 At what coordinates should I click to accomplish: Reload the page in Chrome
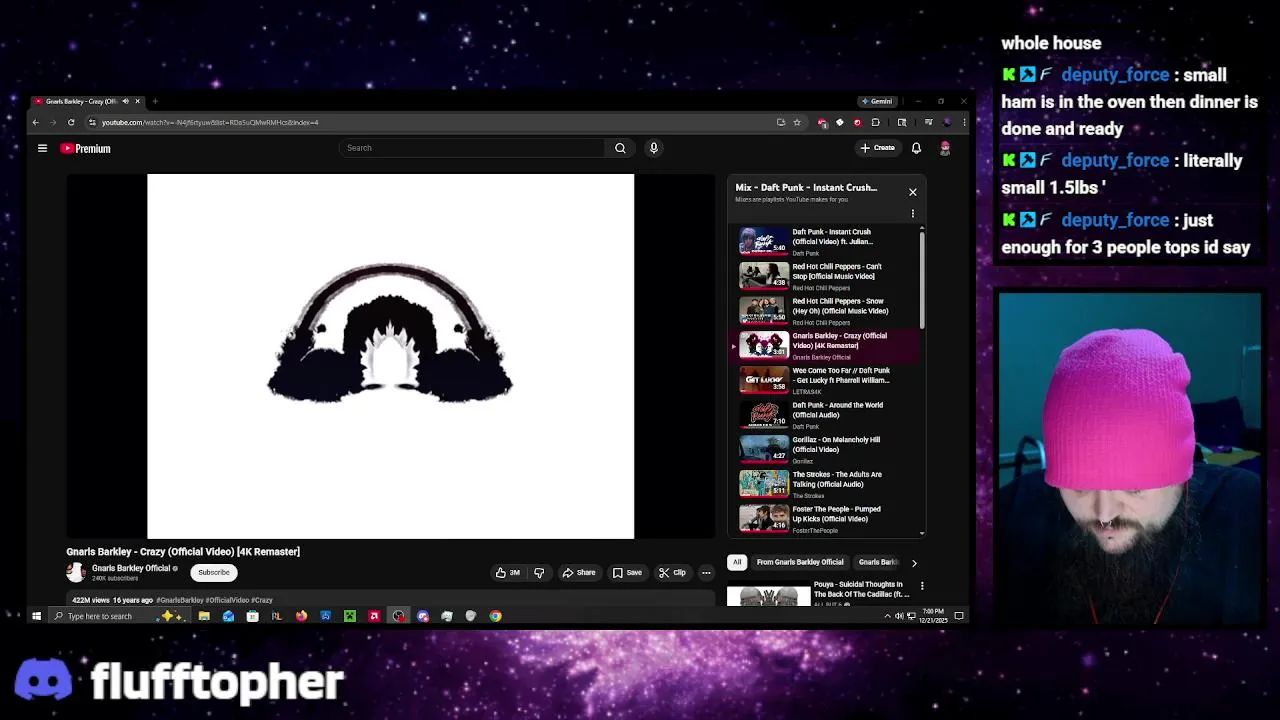71,122
